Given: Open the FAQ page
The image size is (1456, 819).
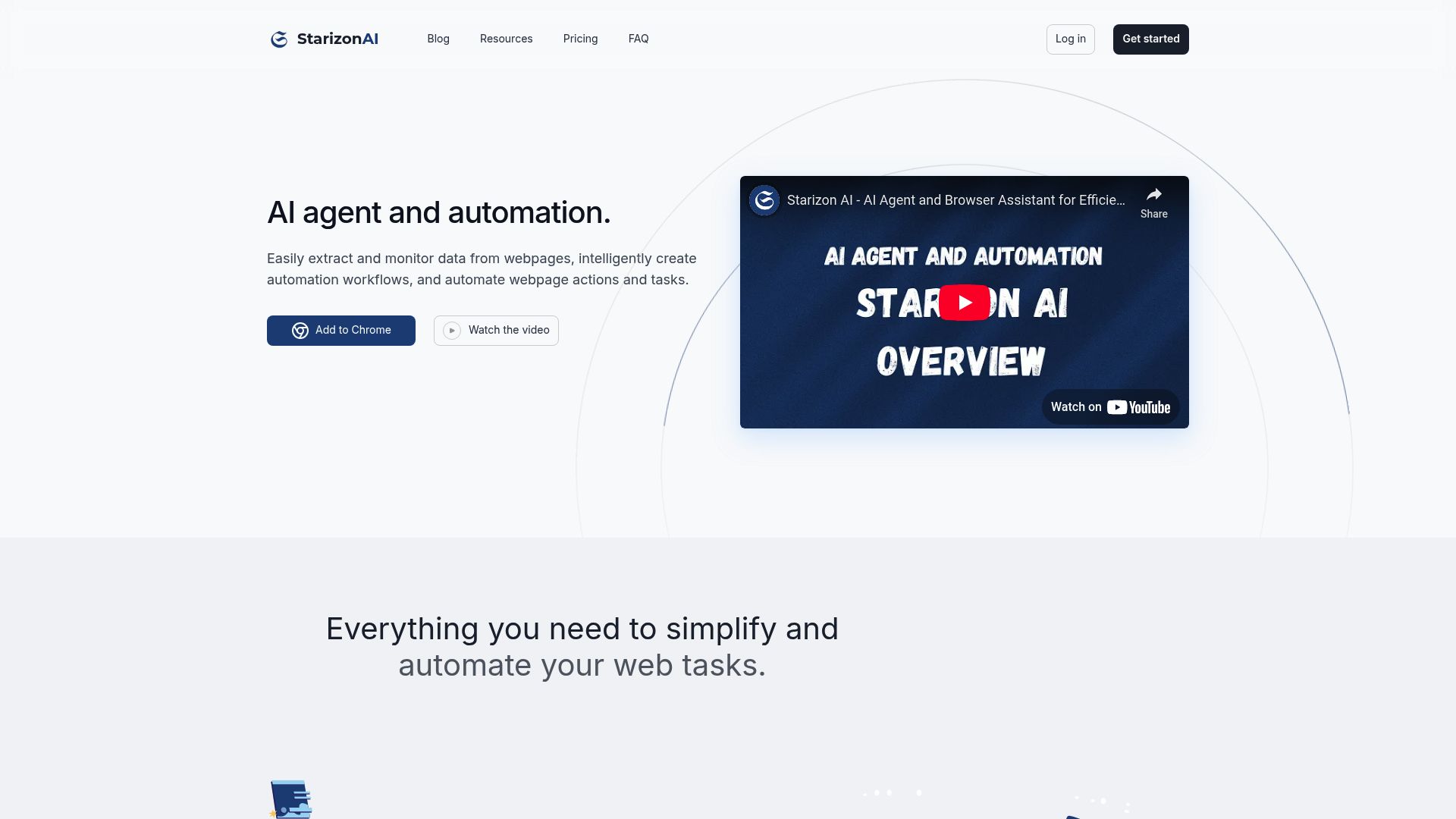Looking at the screenshot, I should (639, 39).
